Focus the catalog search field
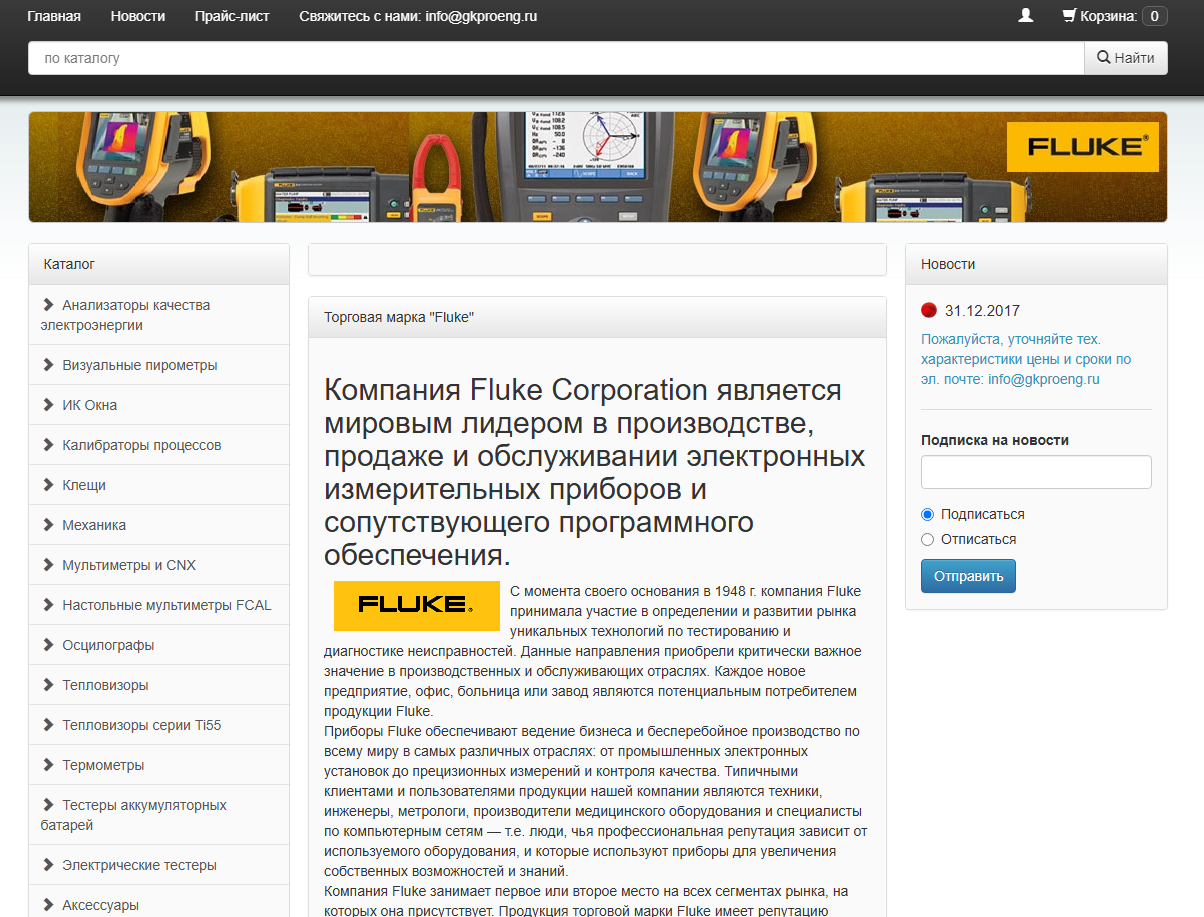The width and height of the screenshot is (1204, 917). pyautogui.click(x=556, y=58)
